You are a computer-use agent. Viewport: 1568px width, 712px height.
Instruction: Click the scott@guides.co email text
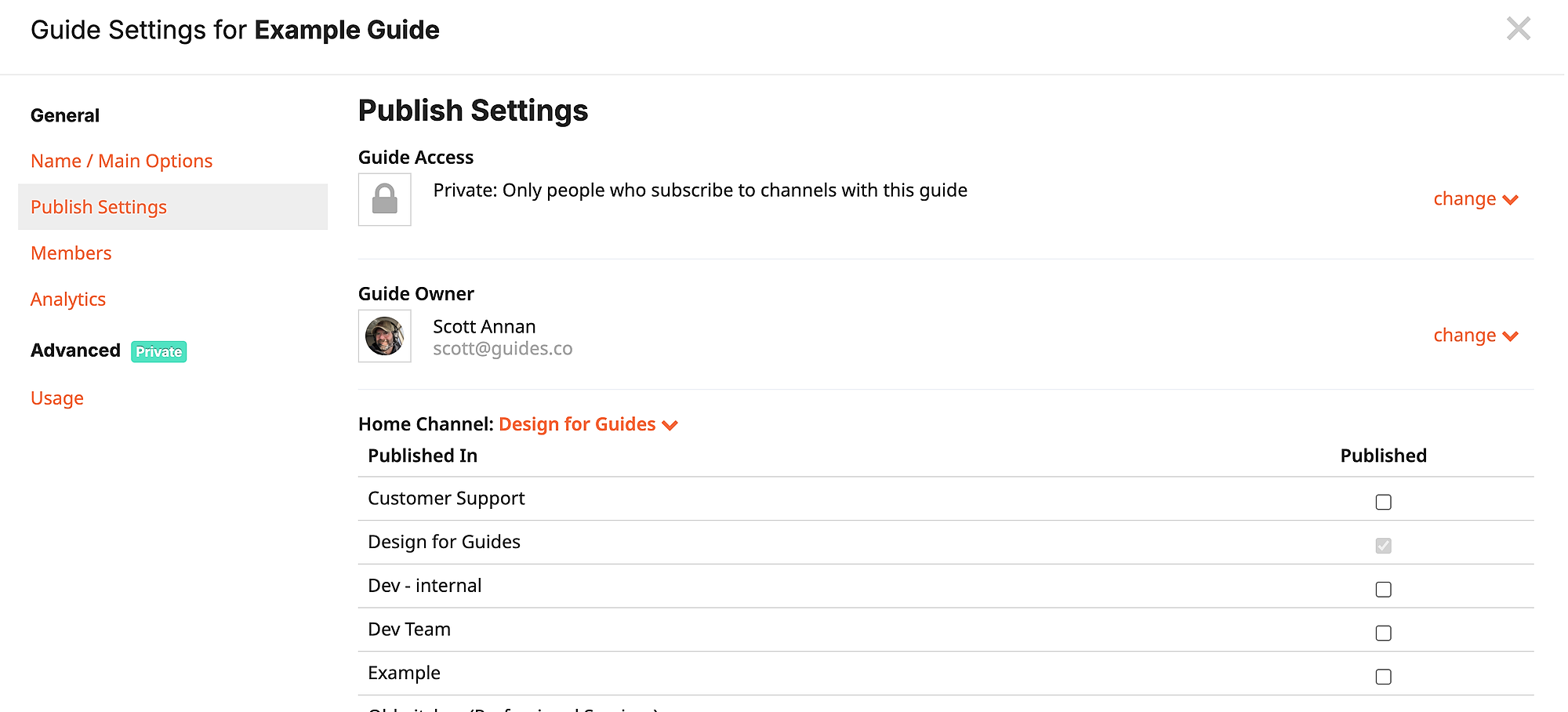[503, 349]
